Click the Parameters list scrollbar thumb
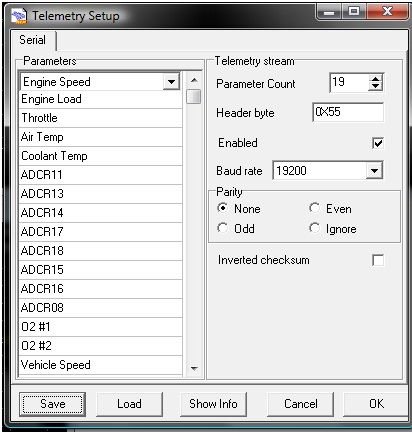The height and width of the screenshot is (434, 412). (194, 97)
